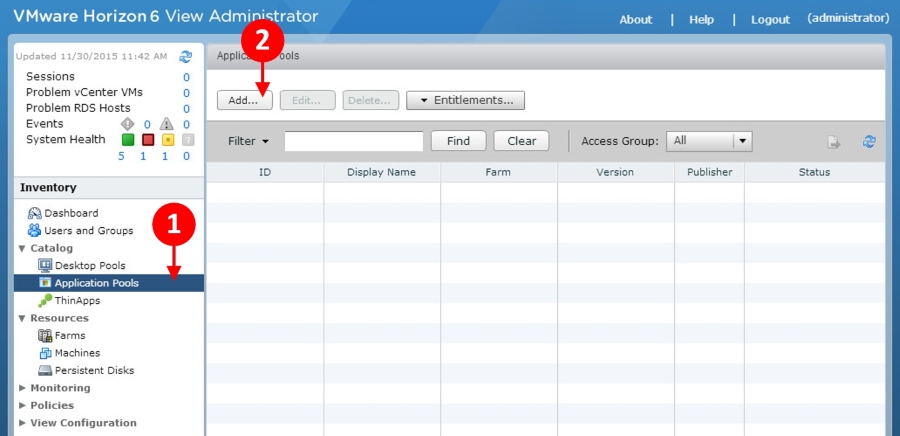Select Users and Groups in Inventory

[x=89, y=231]
